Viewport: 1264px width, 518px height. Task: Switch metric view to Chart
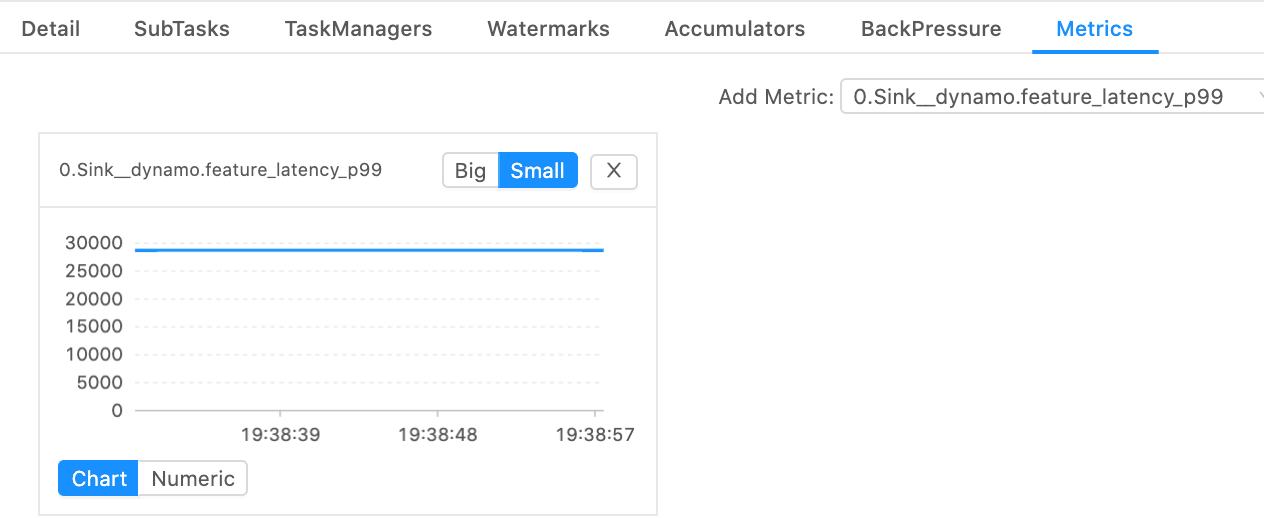click(x=99, y=479)
